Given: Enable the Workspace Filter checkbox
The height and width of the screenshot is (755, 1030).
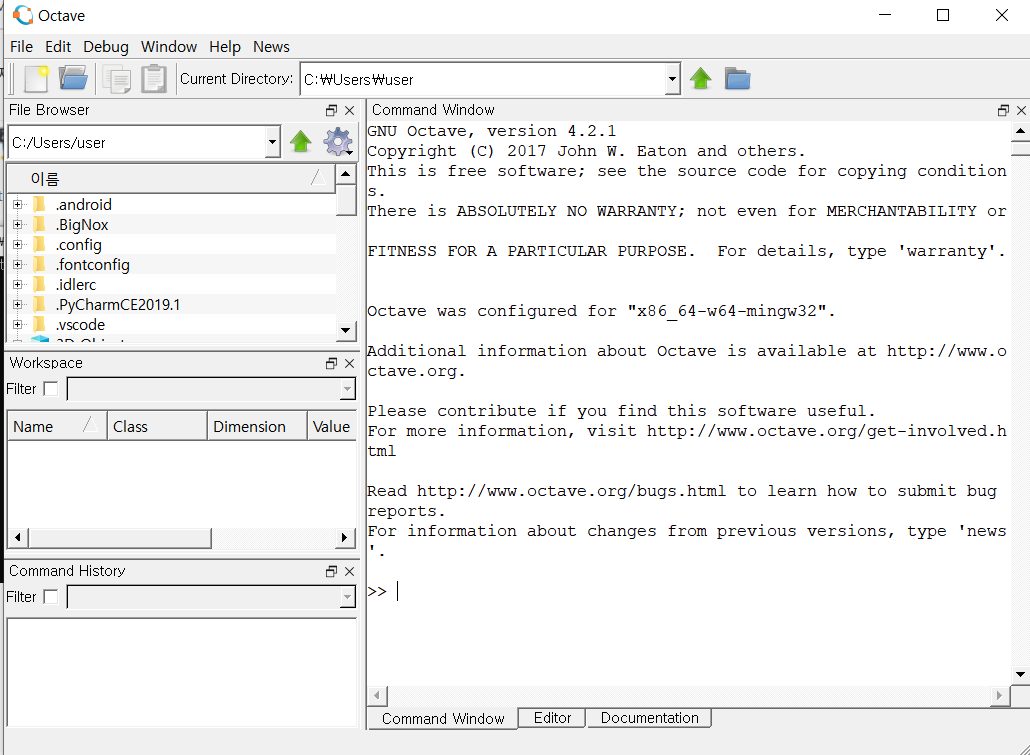Looking at the screenshot, I should (51, 389).
